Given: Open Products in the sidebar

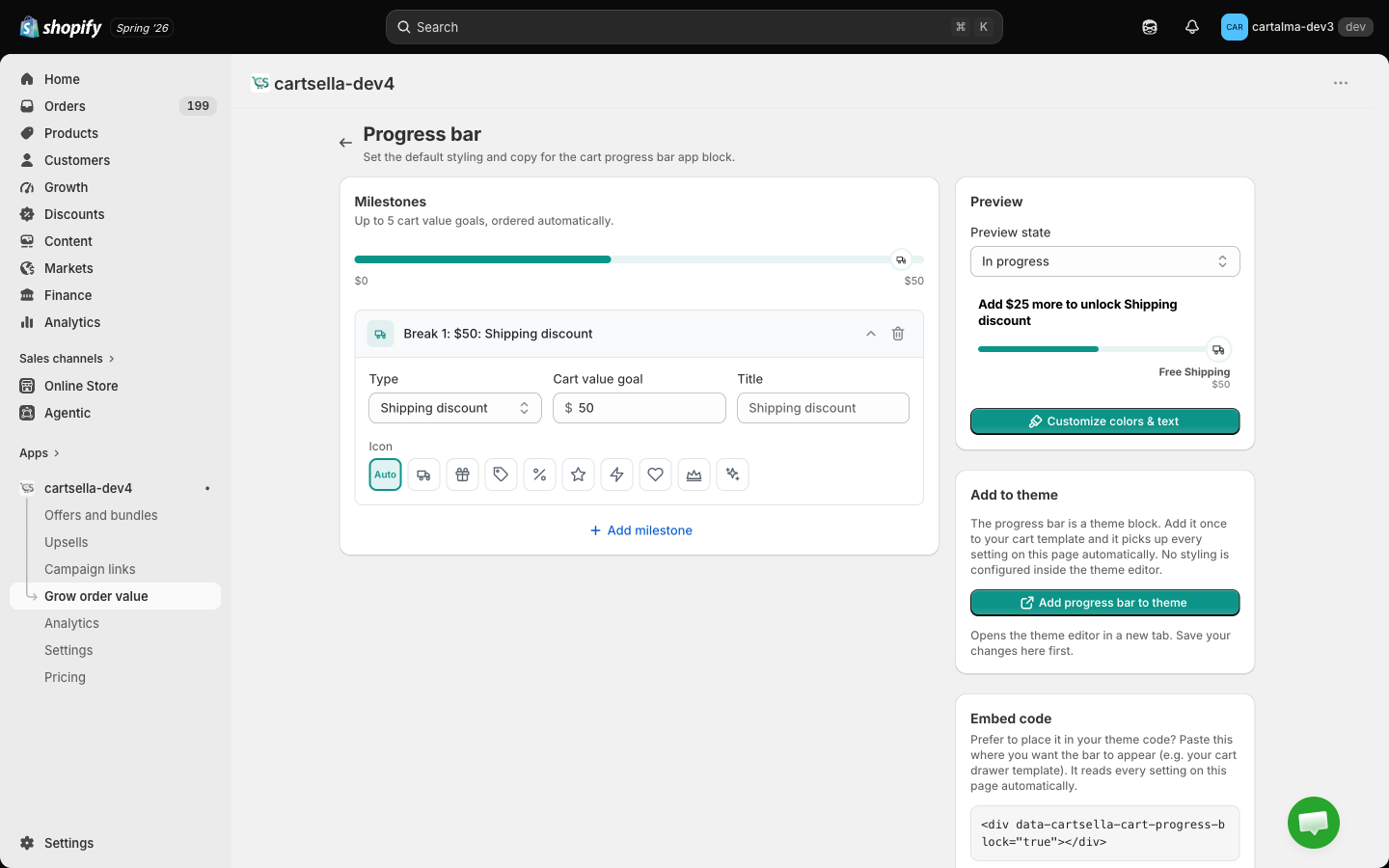Looking at the screenshot, I should tap(116, 133).
